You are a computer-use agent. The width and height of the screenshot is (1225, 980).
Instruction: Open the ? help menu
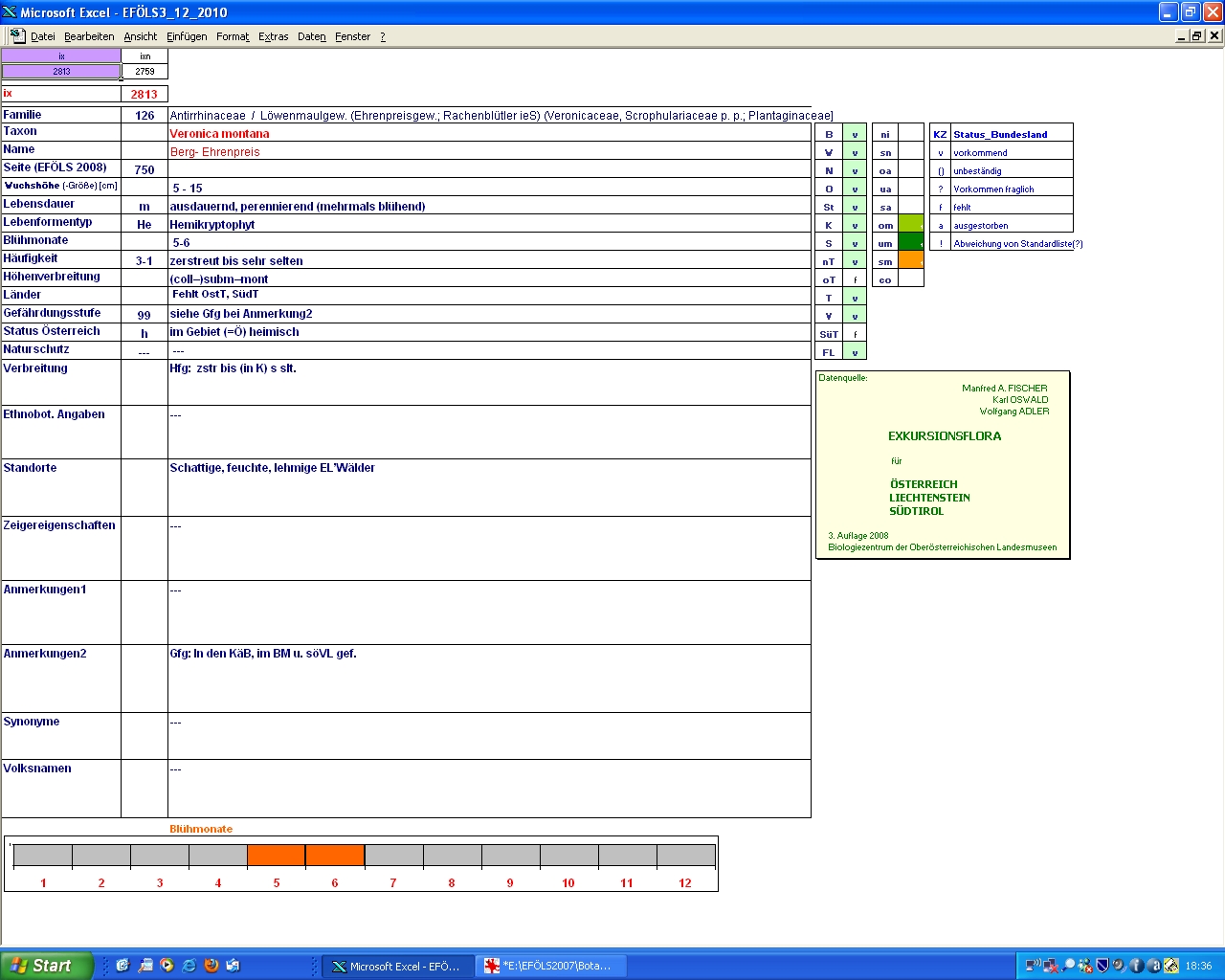(383, 36)
